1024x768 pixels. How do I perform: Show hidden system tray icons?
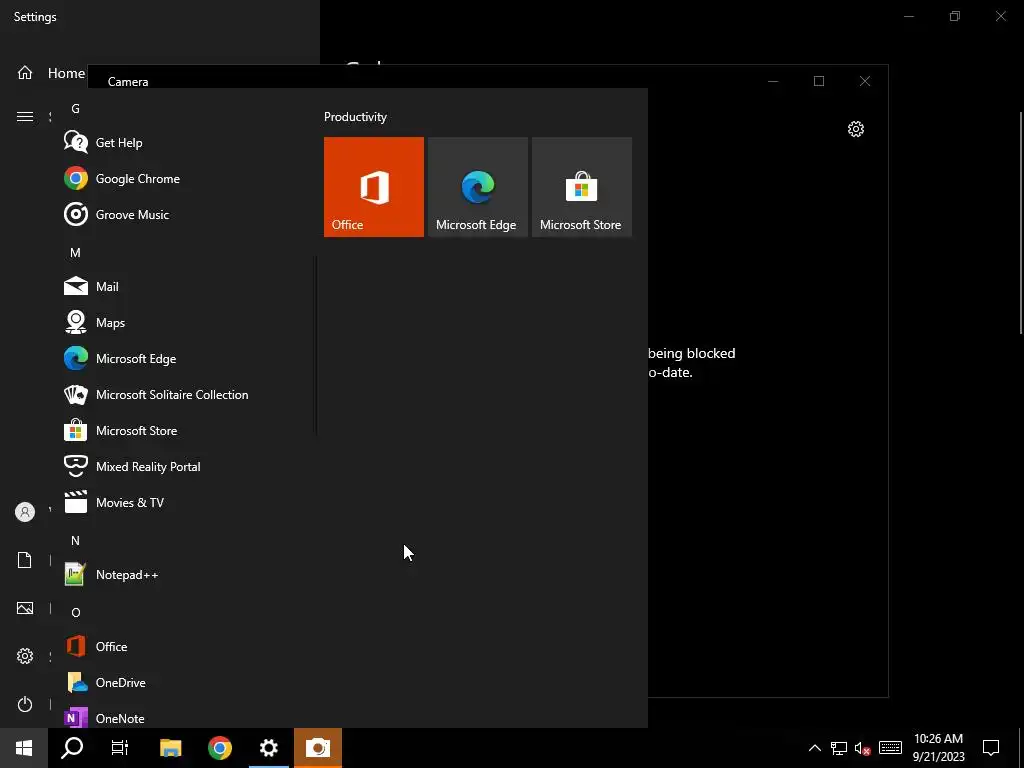click(814, 748)
